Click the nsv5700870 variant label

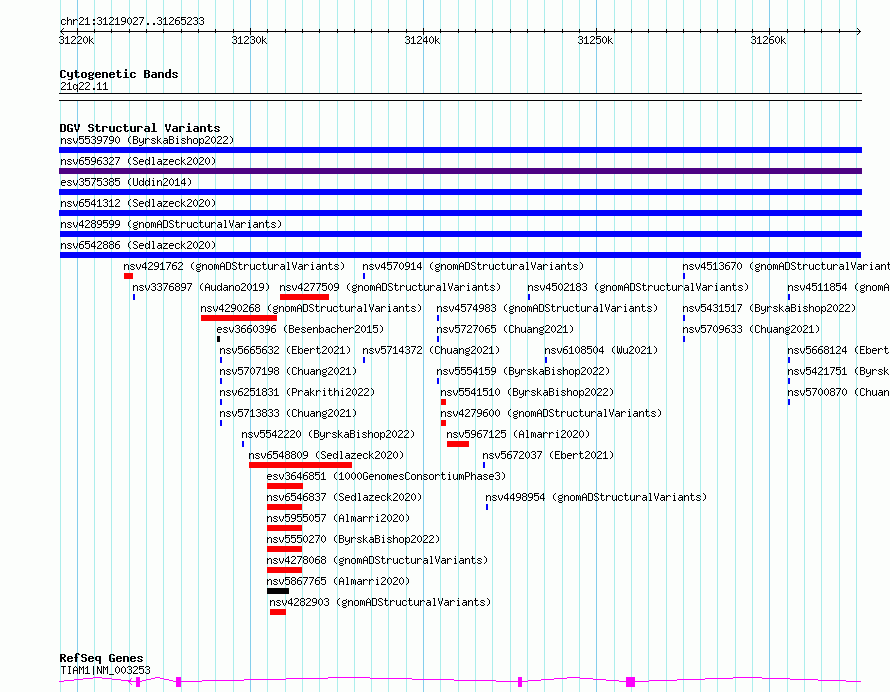coord(838,392)
